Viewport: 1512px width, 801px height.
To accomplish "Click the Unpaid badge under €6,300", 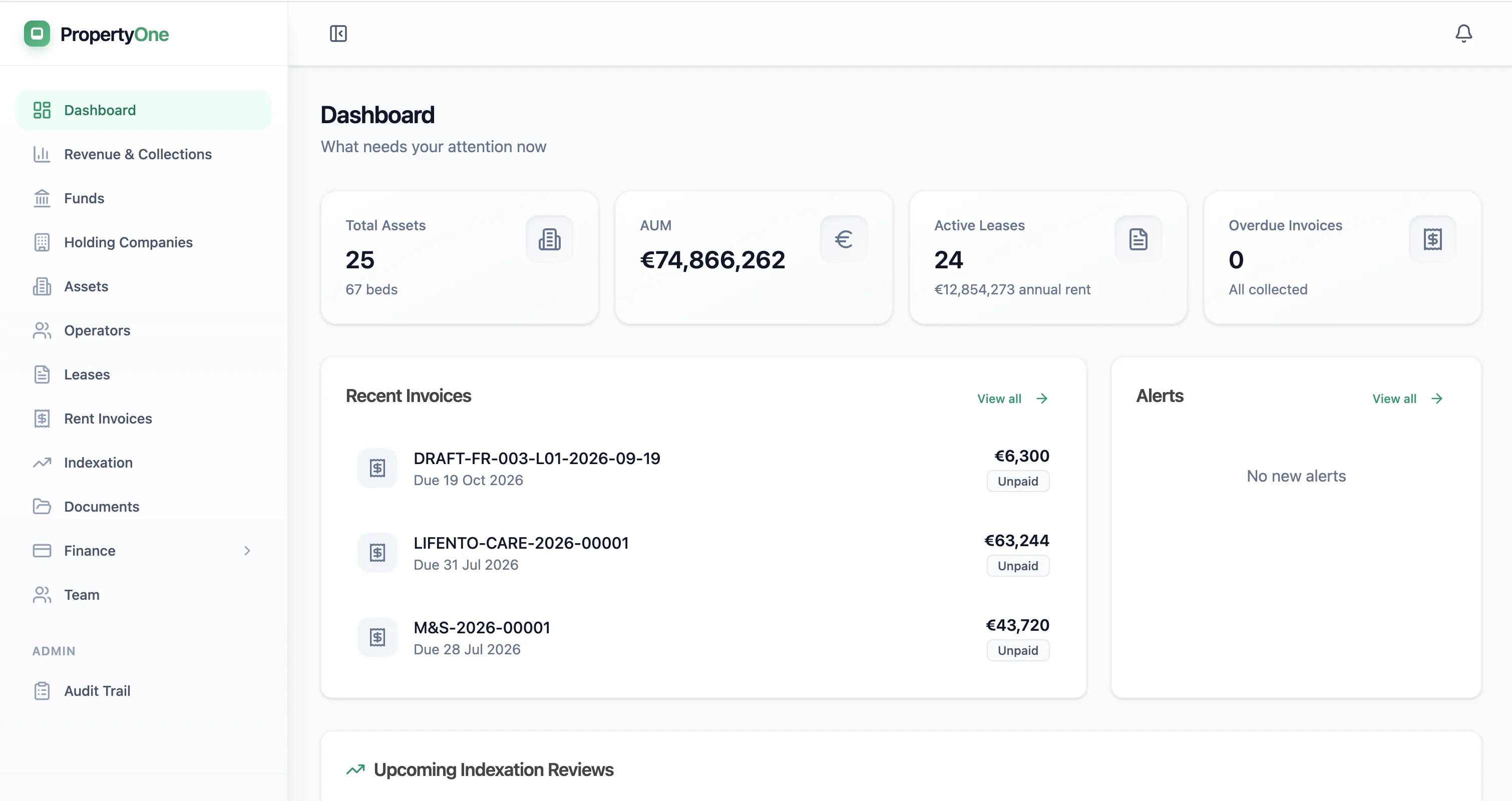I will pyautogui.click(x=1018, y=481).
